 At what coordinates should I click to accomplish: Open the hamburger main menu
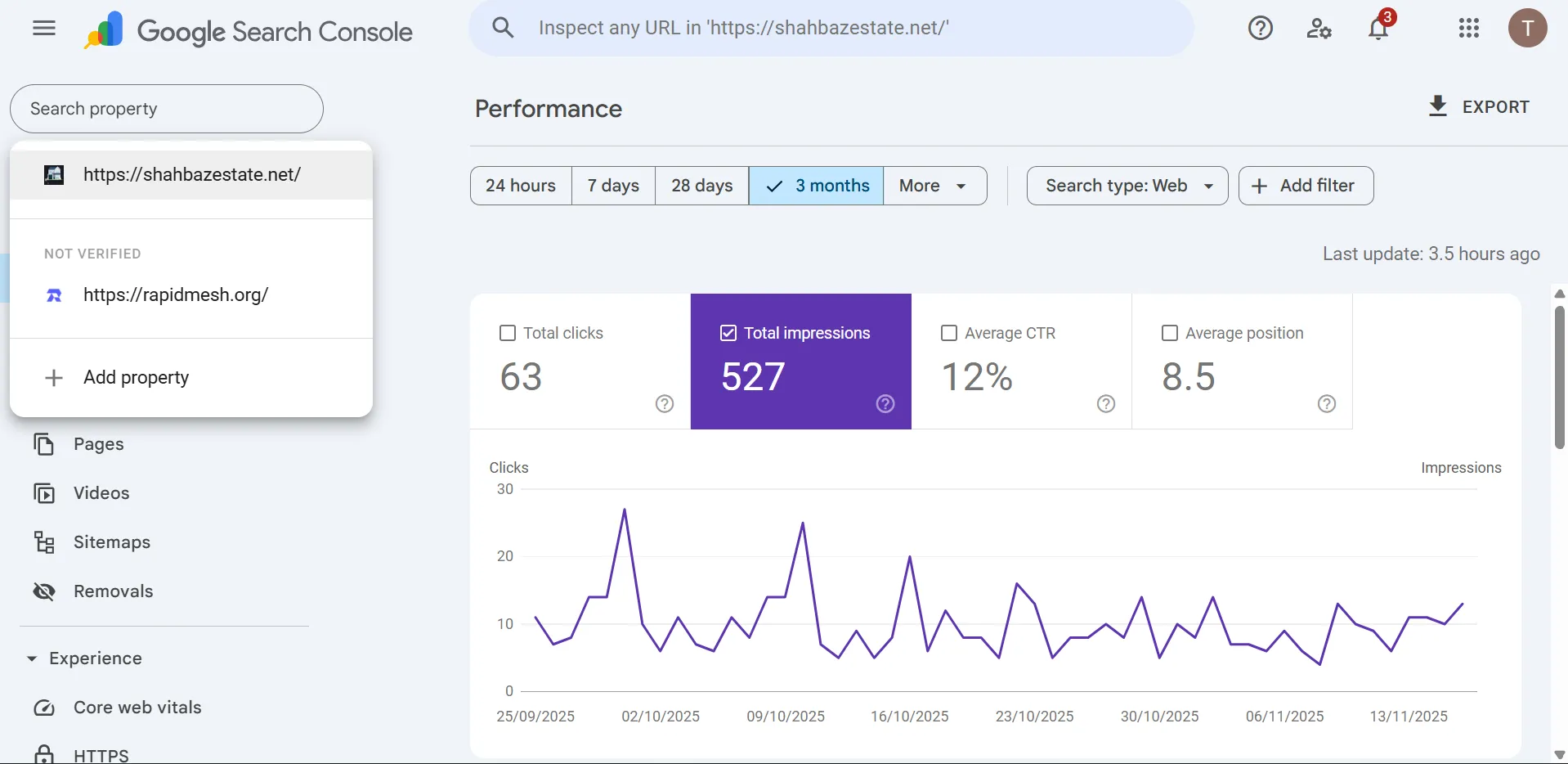coord(44,29)
